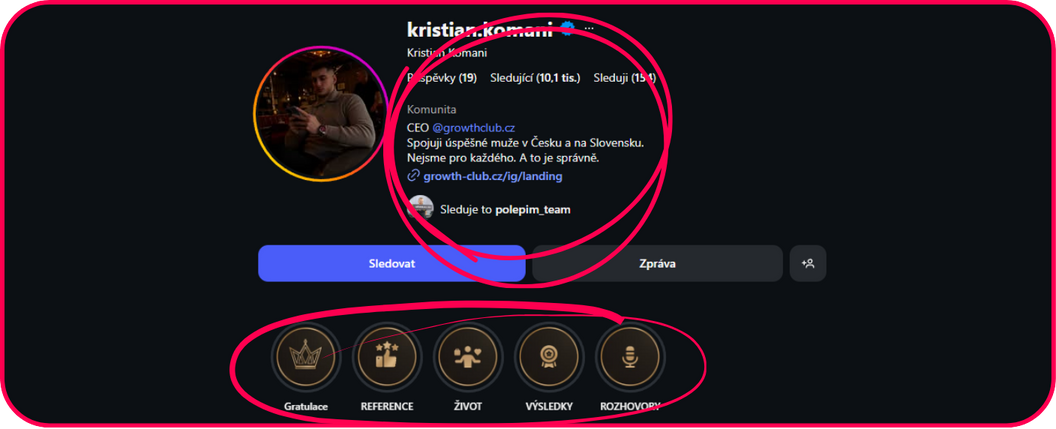
Task: Open the Sledující followers list
Action: tap(535, 78)
